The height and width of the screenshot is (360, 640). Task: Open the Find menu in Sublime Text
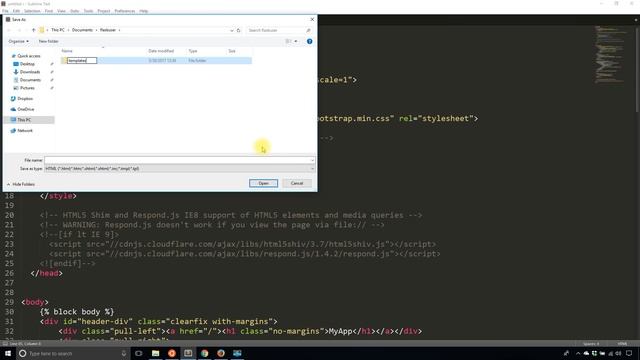click(x=49, y=11)
